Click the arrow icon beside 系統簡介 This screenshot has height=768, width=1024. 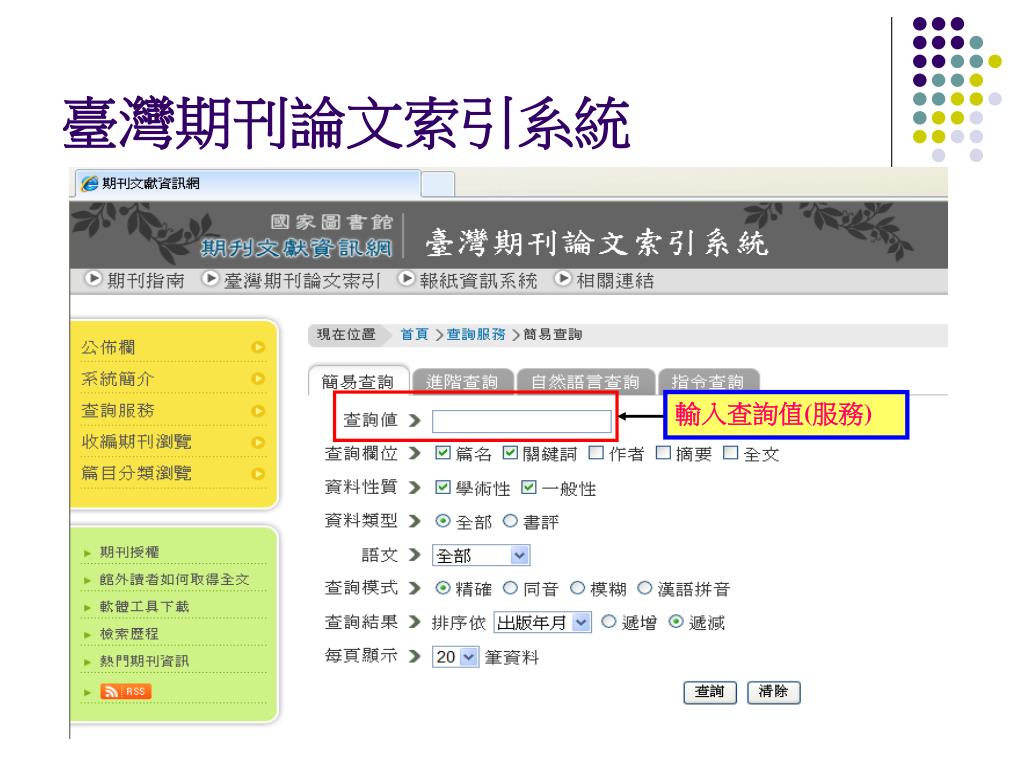258,379
